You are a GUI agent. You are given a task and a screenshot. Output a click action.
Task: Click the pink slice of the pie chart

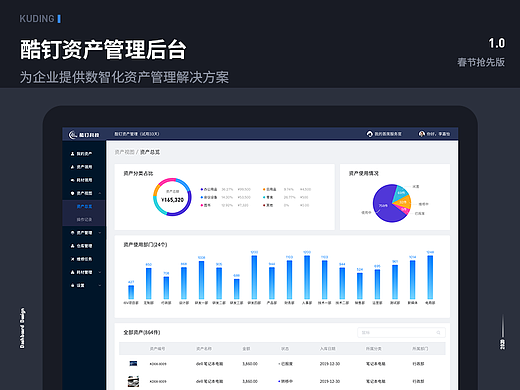(x=403, y=210)
